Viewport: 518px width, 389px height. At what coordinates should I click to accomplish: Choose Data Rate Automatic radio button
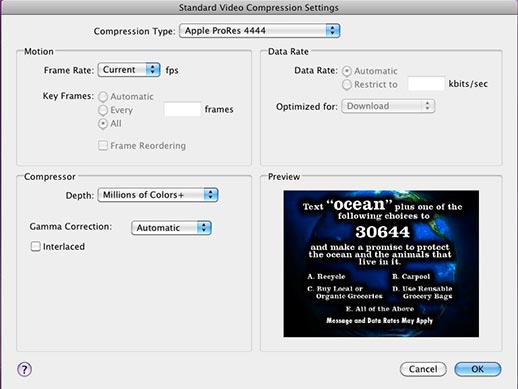pos(347,71)
